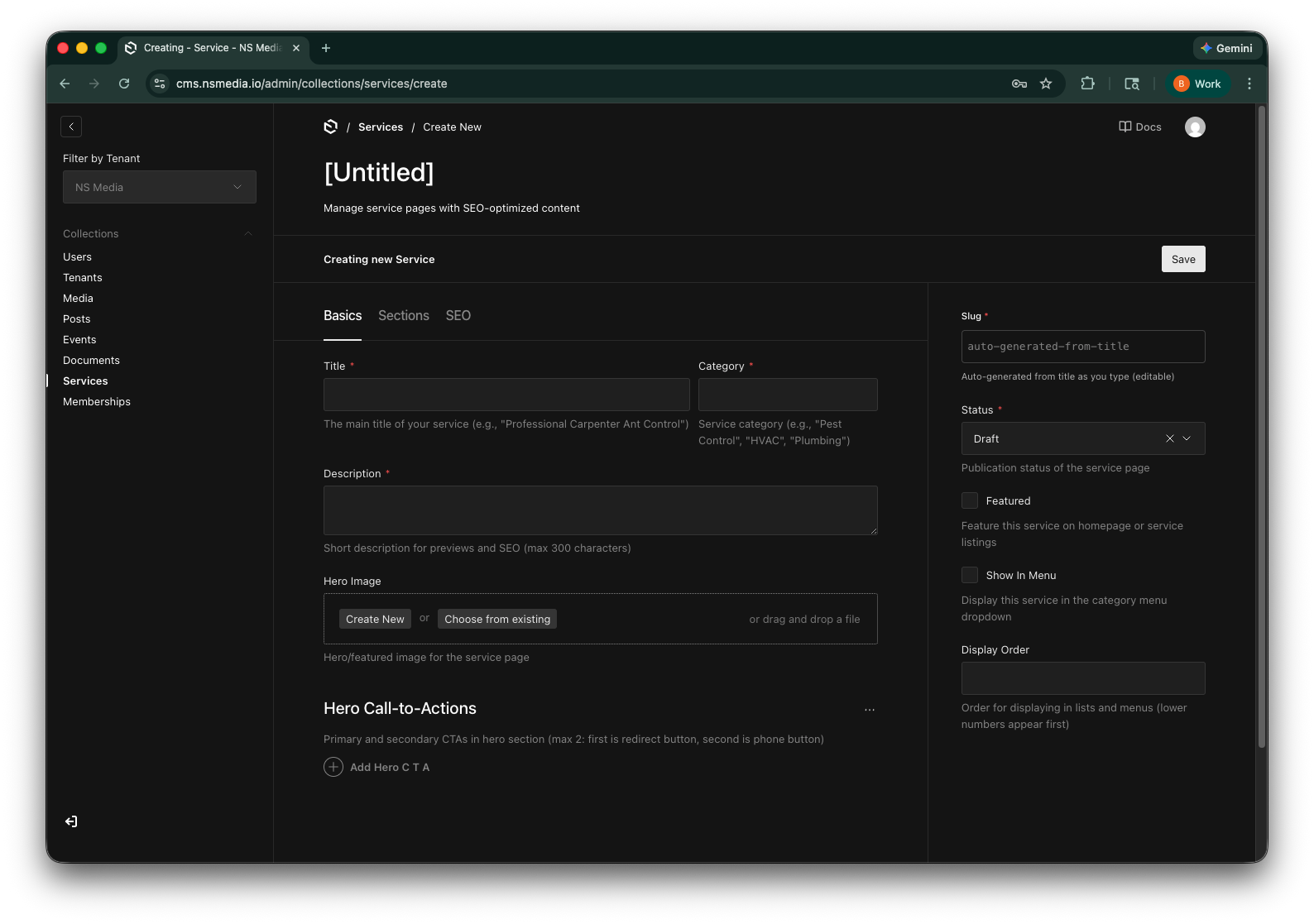Focus the Display Order field
The width and height of the screenshot is (1314, 924).
1083,678
